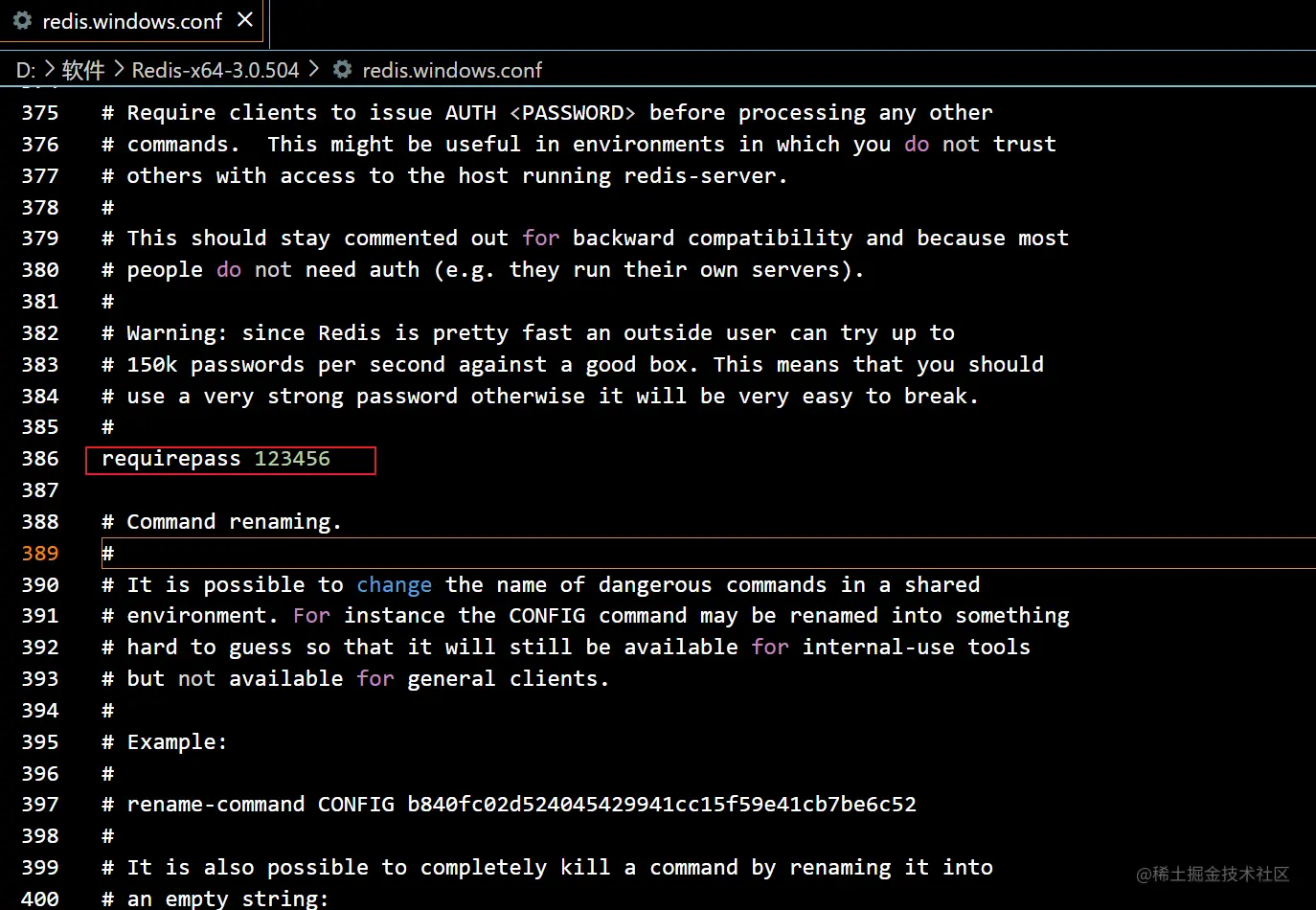
Task: Click line number 397 in the gutter
Action: coord(40,805)
